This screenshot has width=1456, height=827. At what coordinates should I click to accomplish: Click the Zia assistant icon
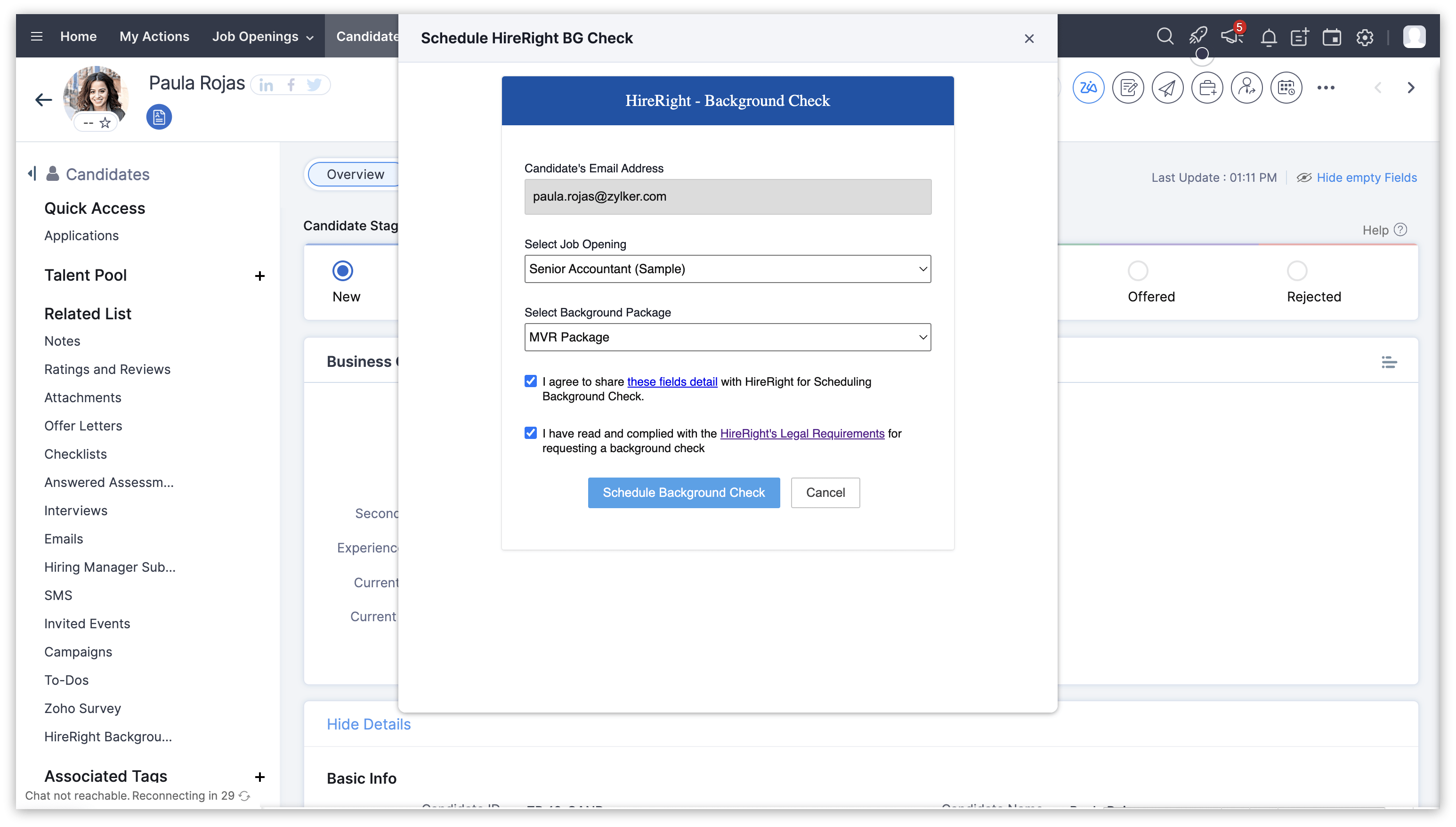tap(1088, 88)
